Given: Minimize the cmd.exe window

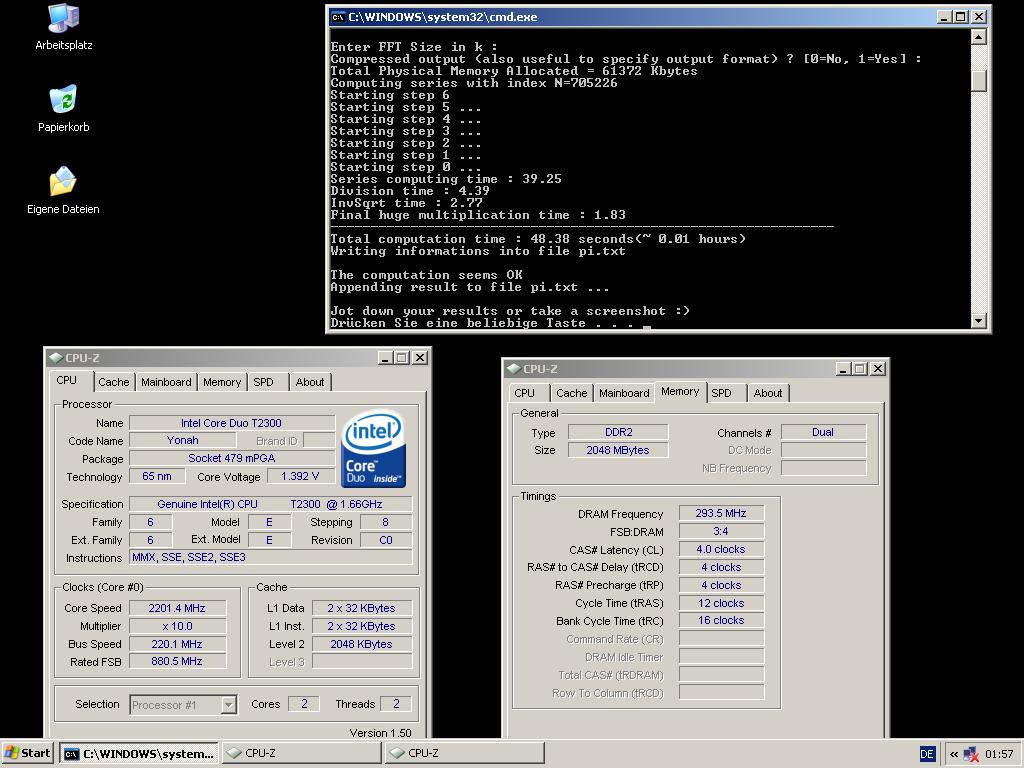Looking at the screenshot, I should pos(944,17).
